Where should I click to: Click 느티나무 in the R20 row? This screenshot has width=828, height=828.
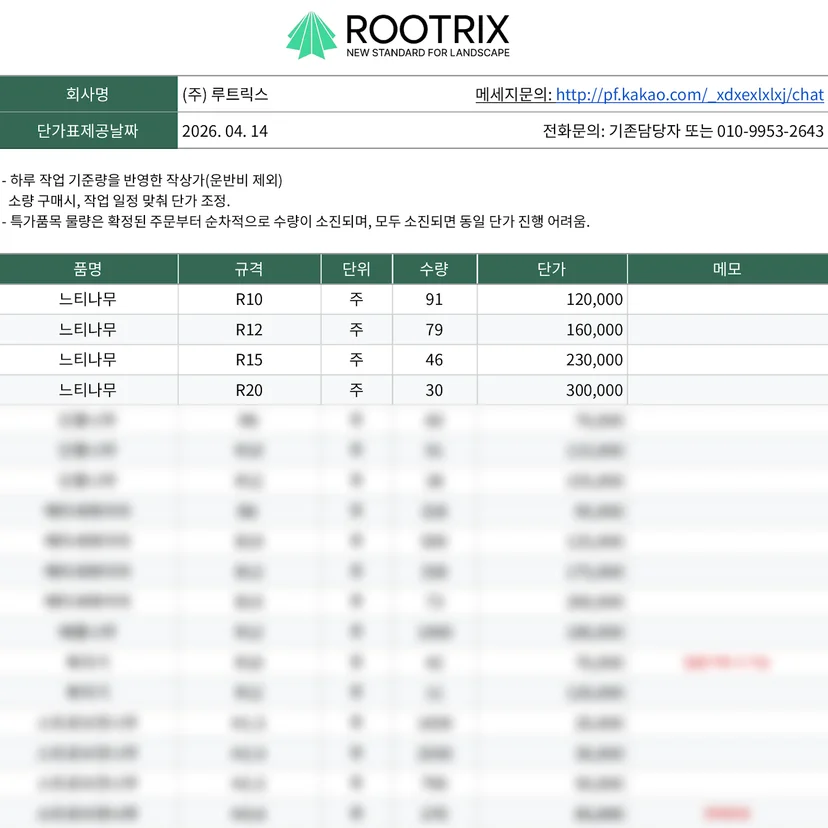88,390
